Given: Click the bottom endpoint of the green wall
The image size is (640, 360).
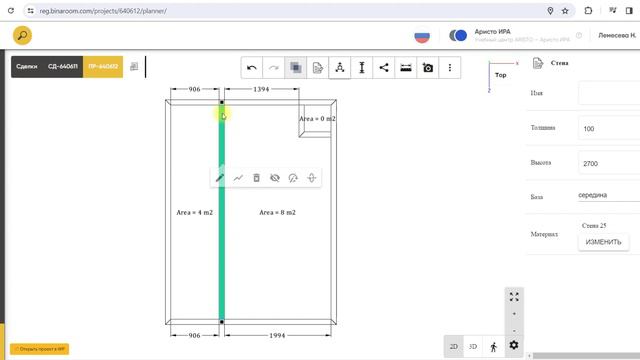Looking at the screenshot, I should tap(222, 322).
